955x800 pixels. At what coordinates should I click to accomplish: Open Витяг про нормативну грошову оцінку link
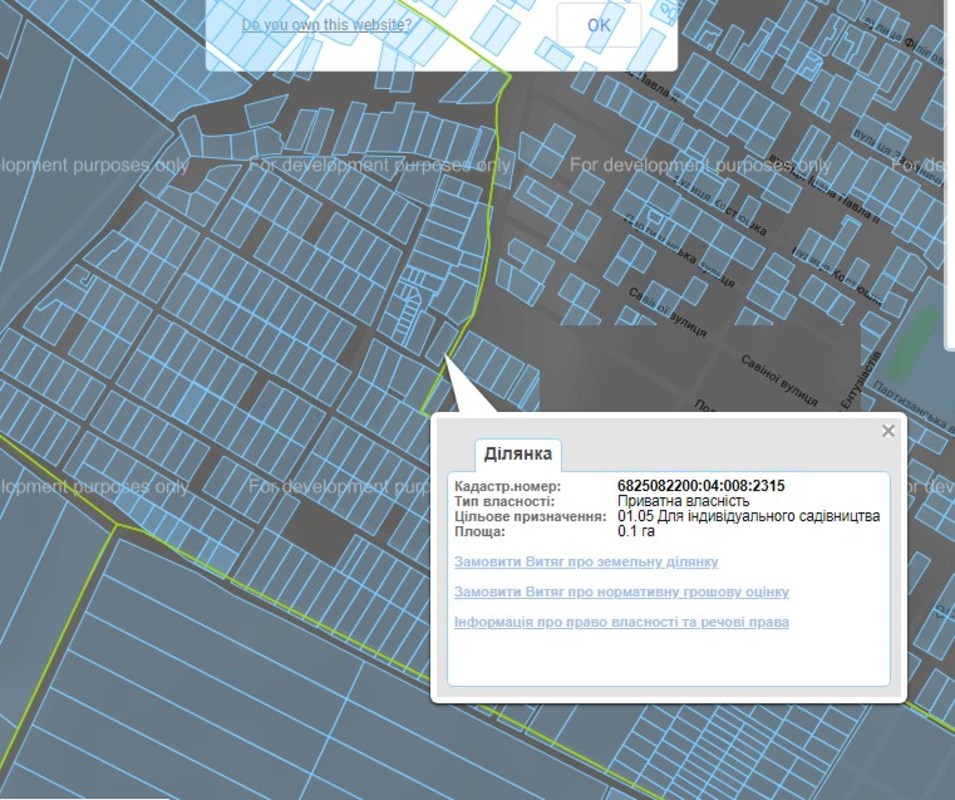pyautogui.click(x=621, y=592)
